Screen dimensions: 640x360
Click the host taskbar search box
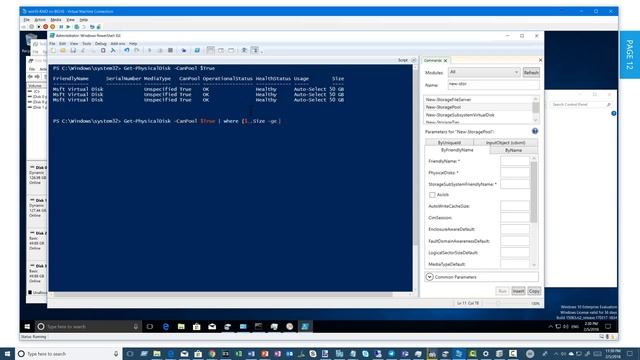69,354
